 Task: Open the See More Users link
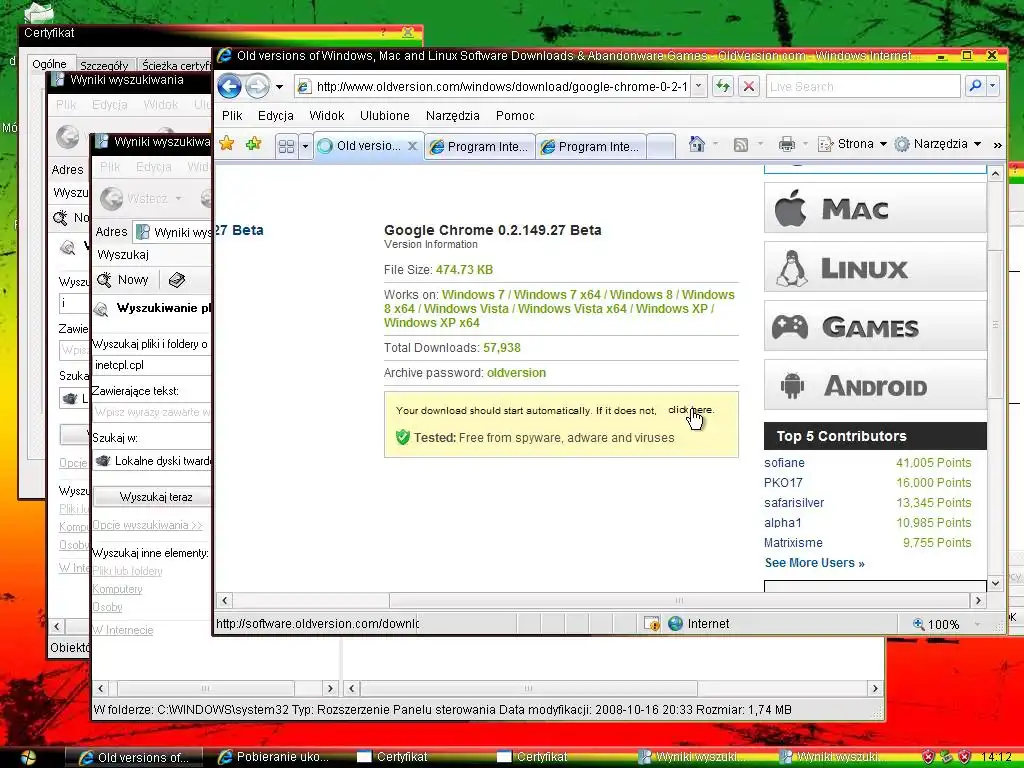point(814,563)
